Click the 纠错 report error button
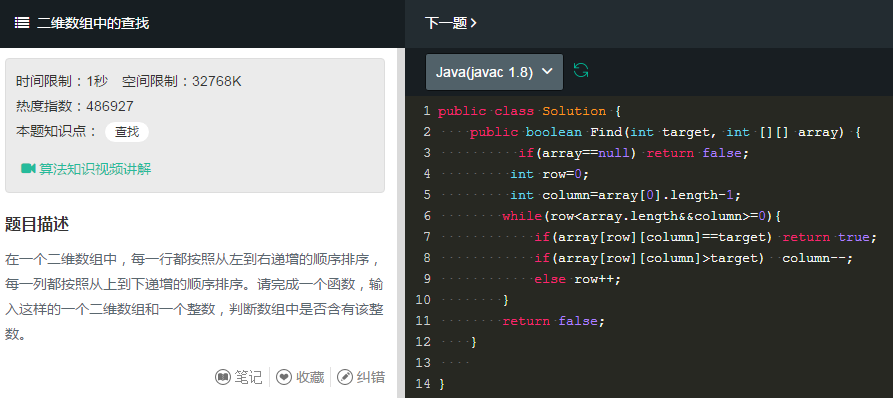The width and height of the screenshot is (893, 398). pyautogui.click(x=362, y=377)
